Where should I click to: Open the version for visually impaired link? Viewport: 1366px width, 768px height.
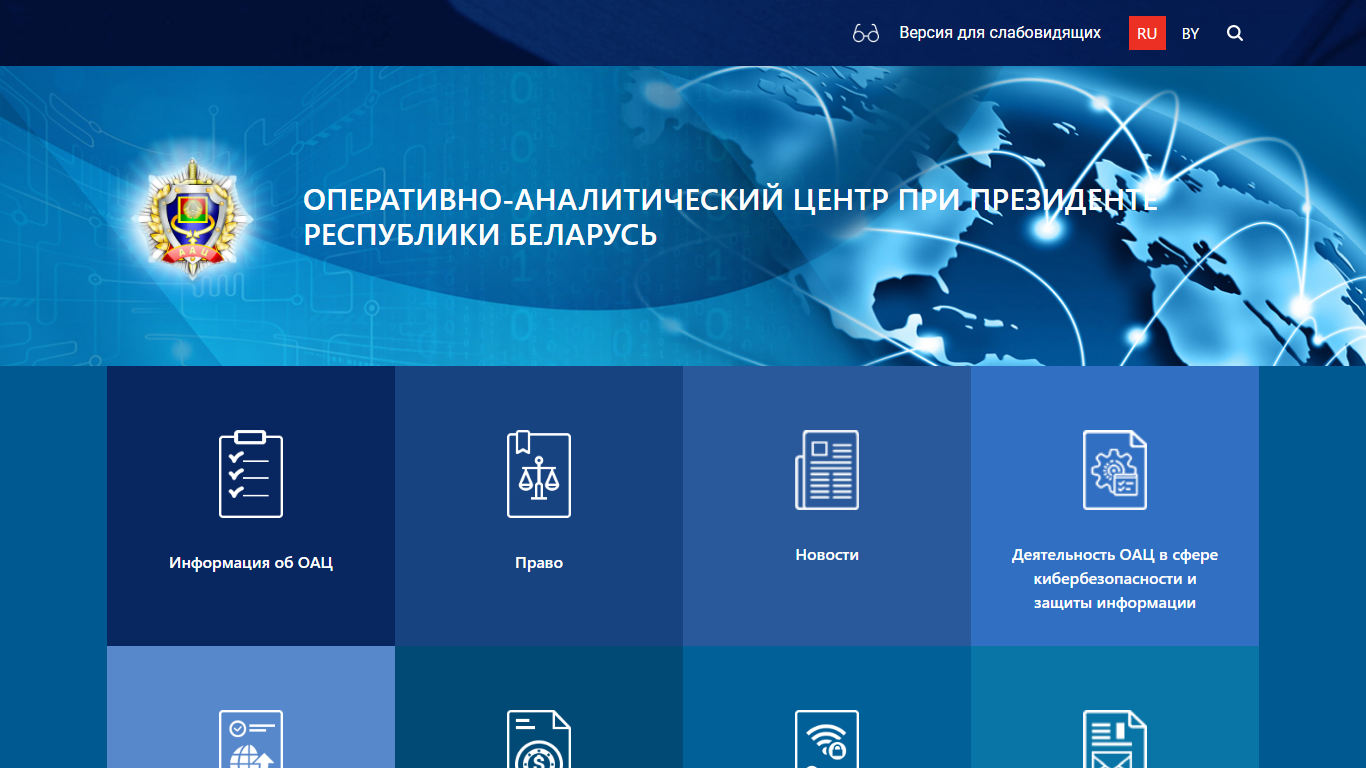(1000, 33)
